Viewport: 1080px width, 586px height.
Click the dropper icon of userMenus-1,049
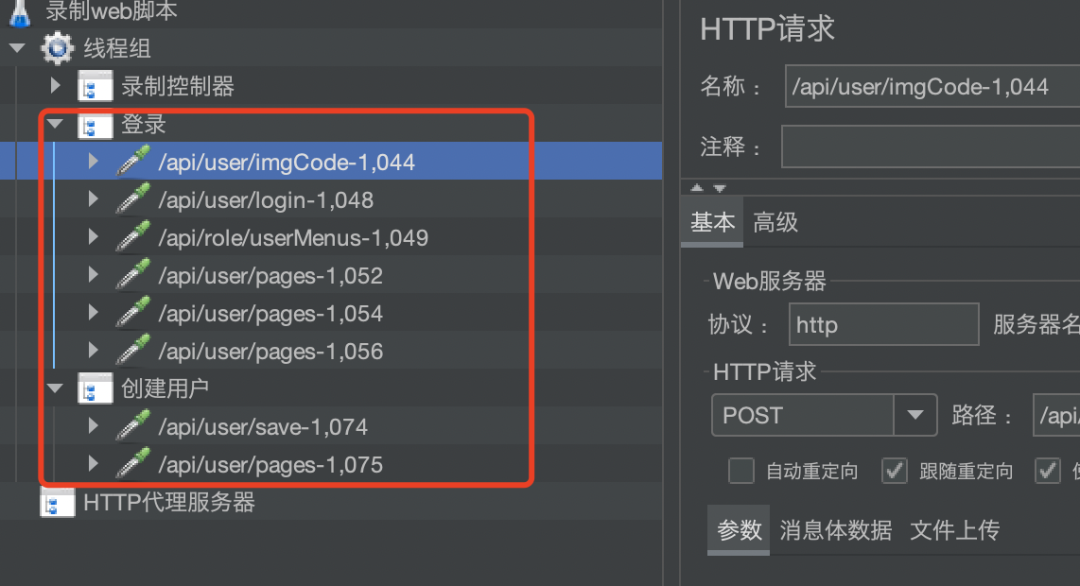click(133, 237)
